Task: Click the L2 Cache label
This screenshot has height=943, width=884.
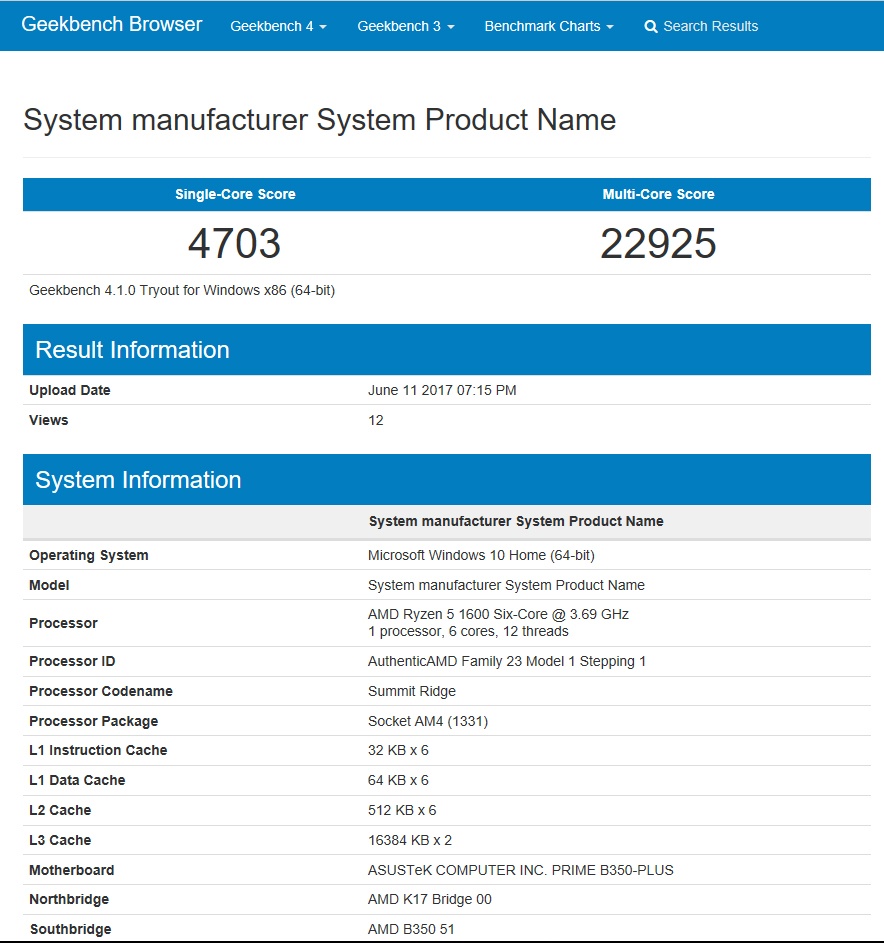Action: click(60, 810)
